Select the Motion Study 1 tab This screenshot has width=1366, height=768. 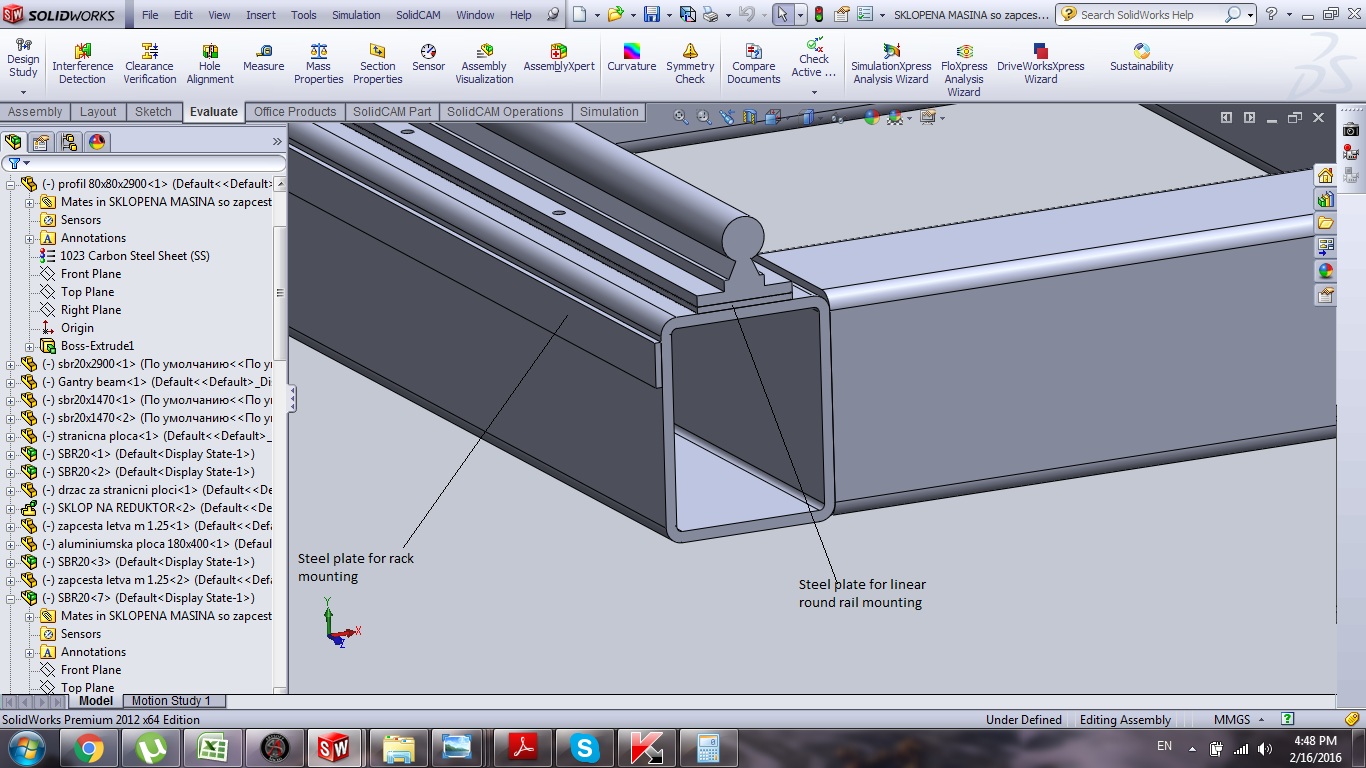pos(171,701)
